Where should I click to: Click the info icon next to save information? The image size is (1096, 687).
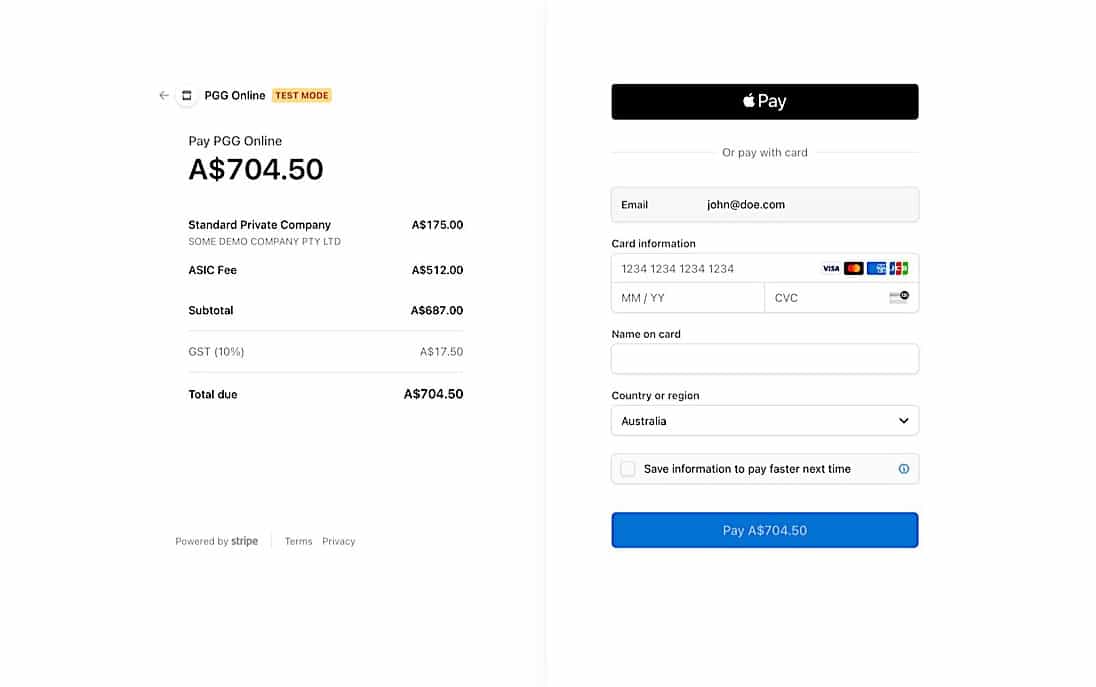coord(904,468)
